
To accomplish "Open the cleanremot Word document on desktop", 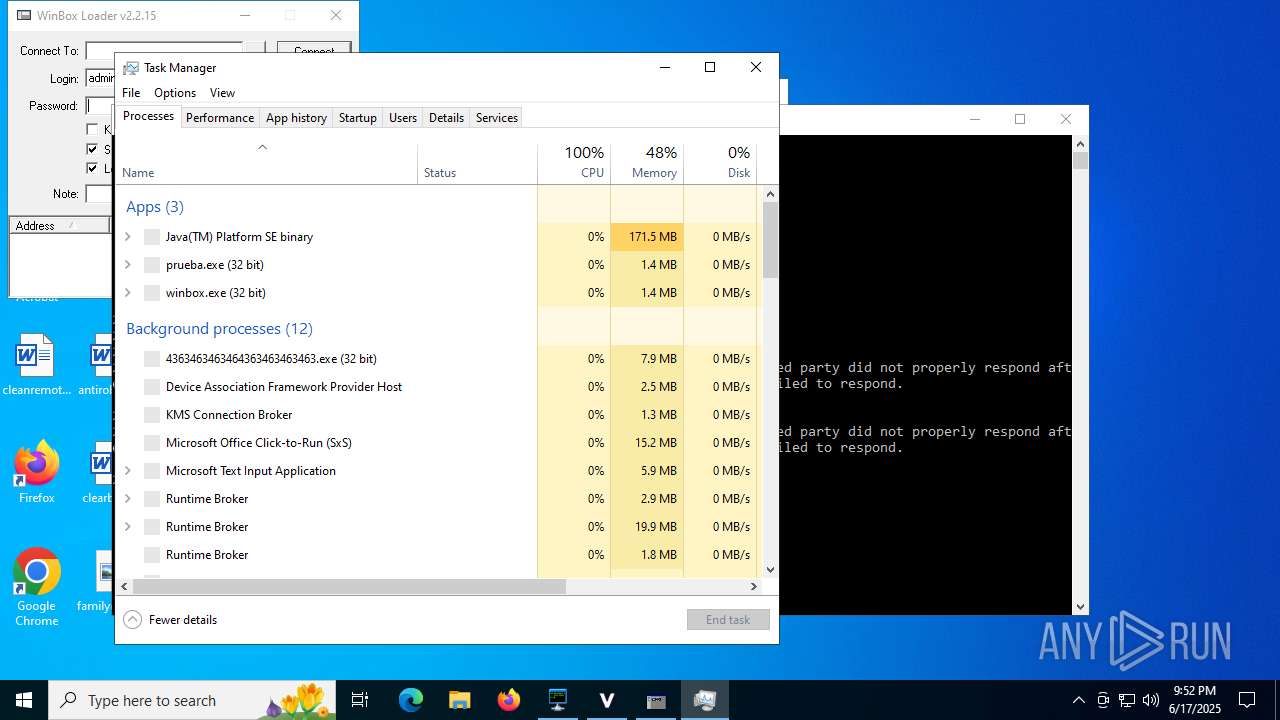I will coord(37,365).
